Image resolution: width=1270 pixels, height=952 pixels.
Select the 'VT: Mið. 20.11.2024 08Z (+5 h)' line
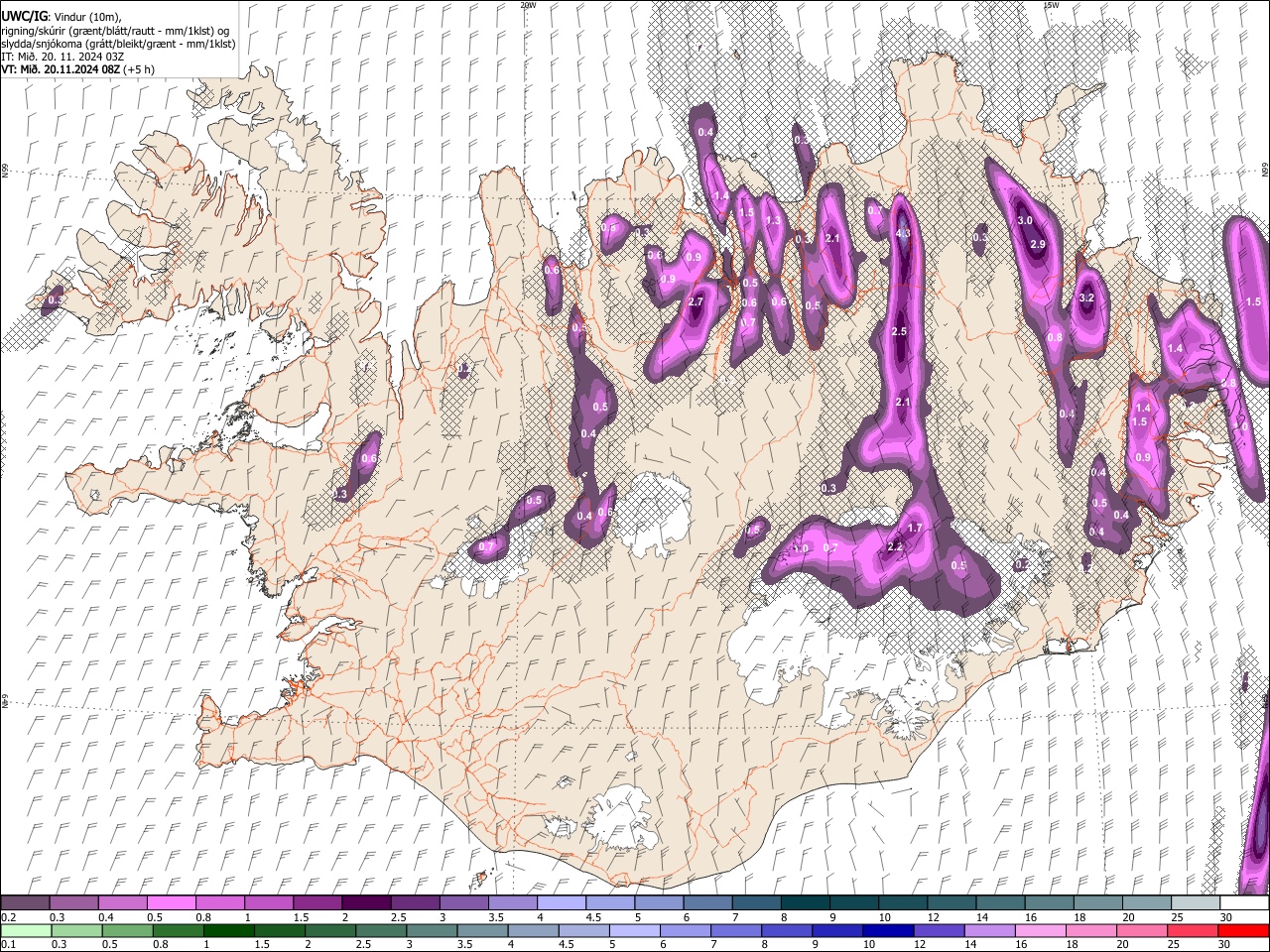77,69
